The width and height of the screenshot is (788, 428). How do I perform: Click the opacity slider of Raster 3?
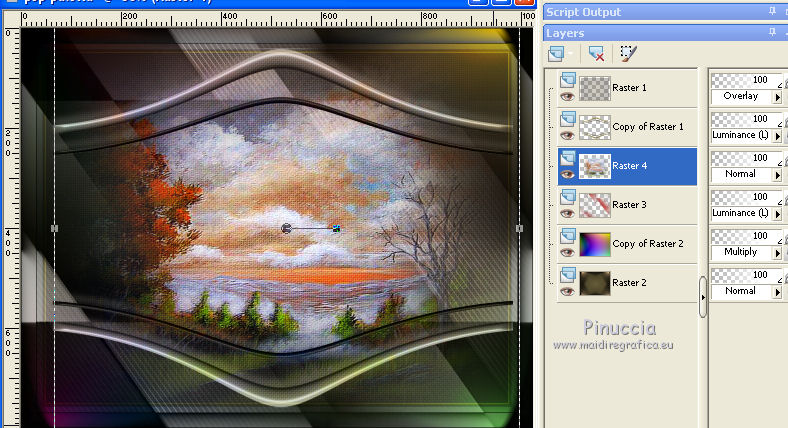[x=746, y=197]
